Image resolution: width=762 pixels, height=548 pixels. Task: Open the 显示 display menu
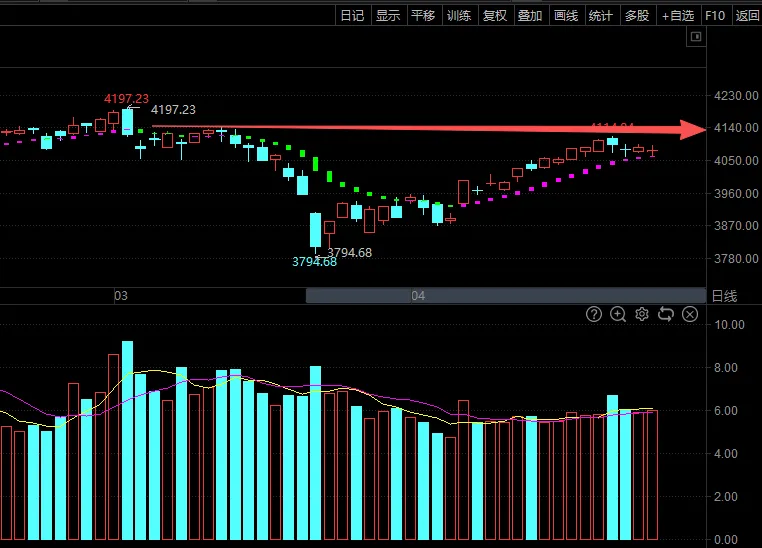pyautogui.click(x=388, y=16)
